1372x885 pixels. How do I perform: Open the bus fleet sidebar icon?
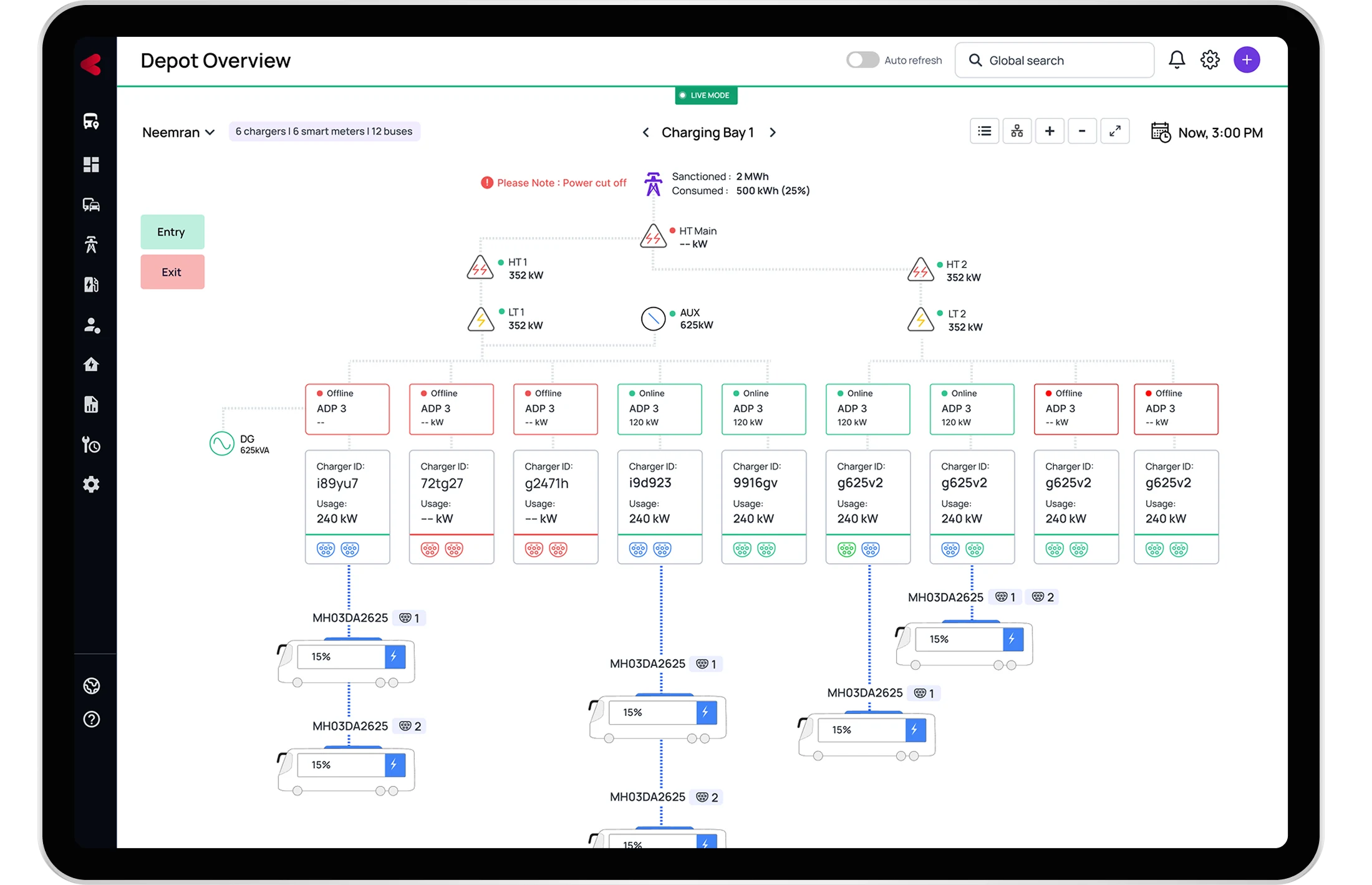tap(91, 121)
